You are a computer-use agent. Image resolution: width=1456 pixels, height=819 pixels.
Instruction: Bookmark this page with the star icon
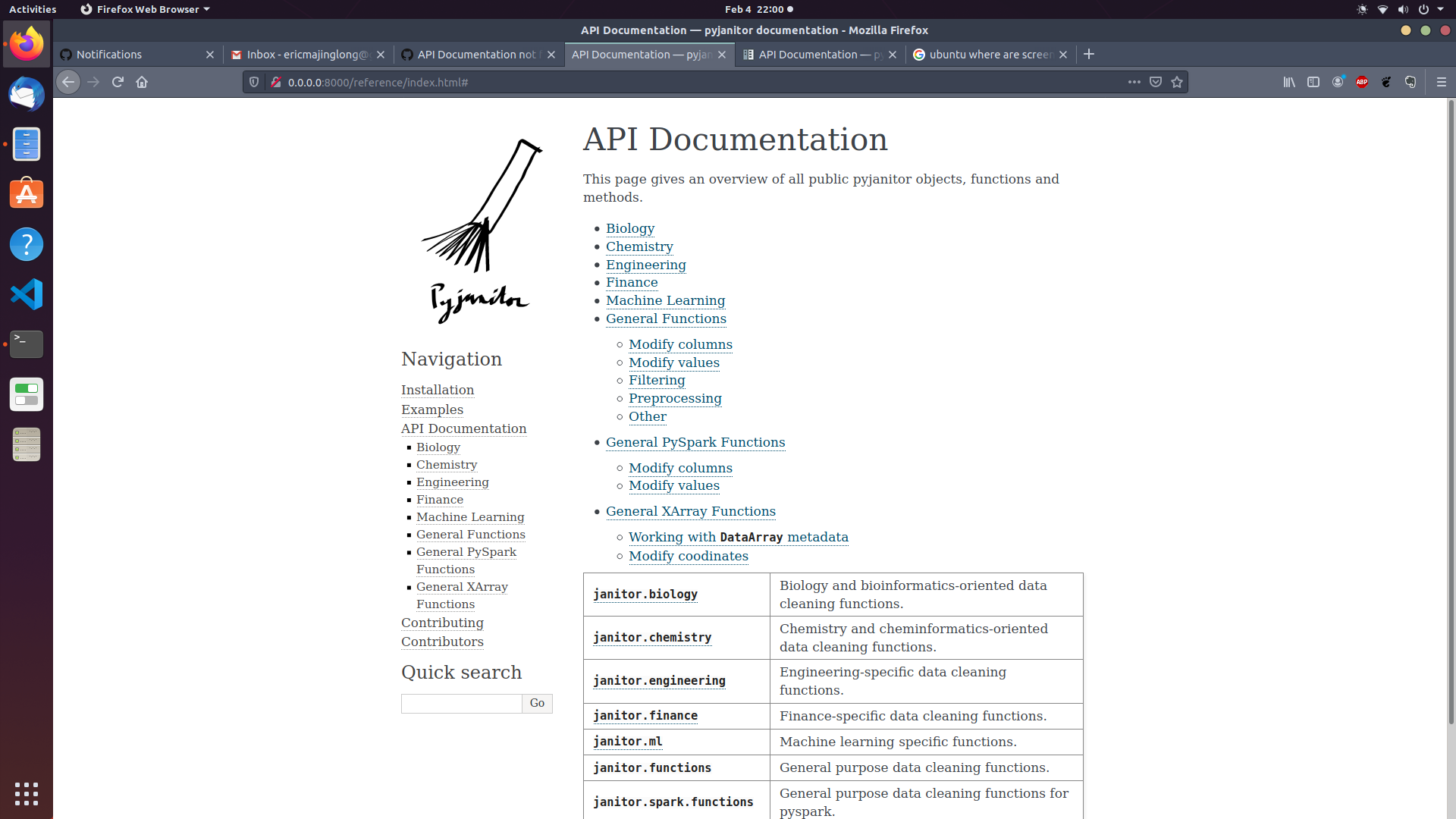(x=1176, y=82)
